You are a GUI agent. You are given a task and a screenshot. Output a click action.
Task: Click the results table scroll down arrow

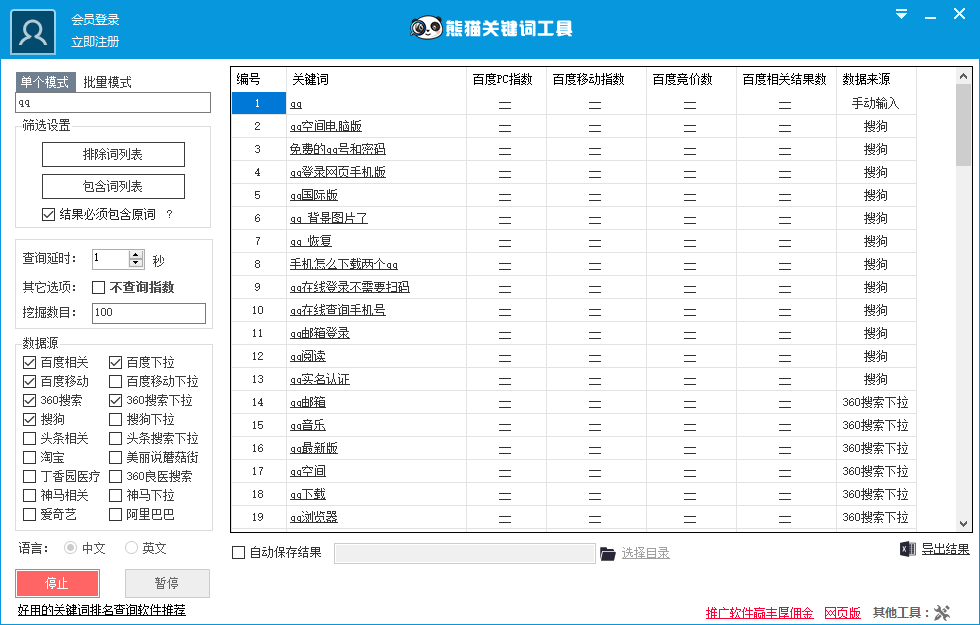click(x=963, y=524)
